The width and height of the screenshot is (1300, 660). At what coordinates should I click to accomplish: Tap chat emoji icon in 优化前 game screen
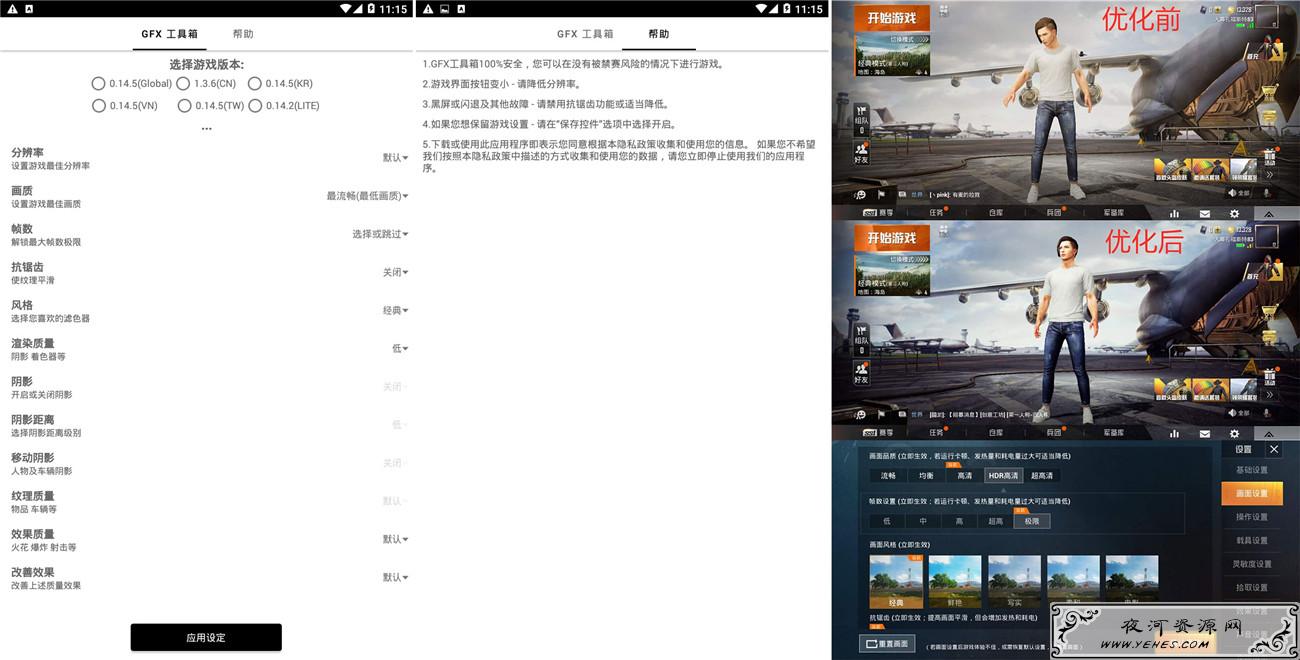point(860,194)
